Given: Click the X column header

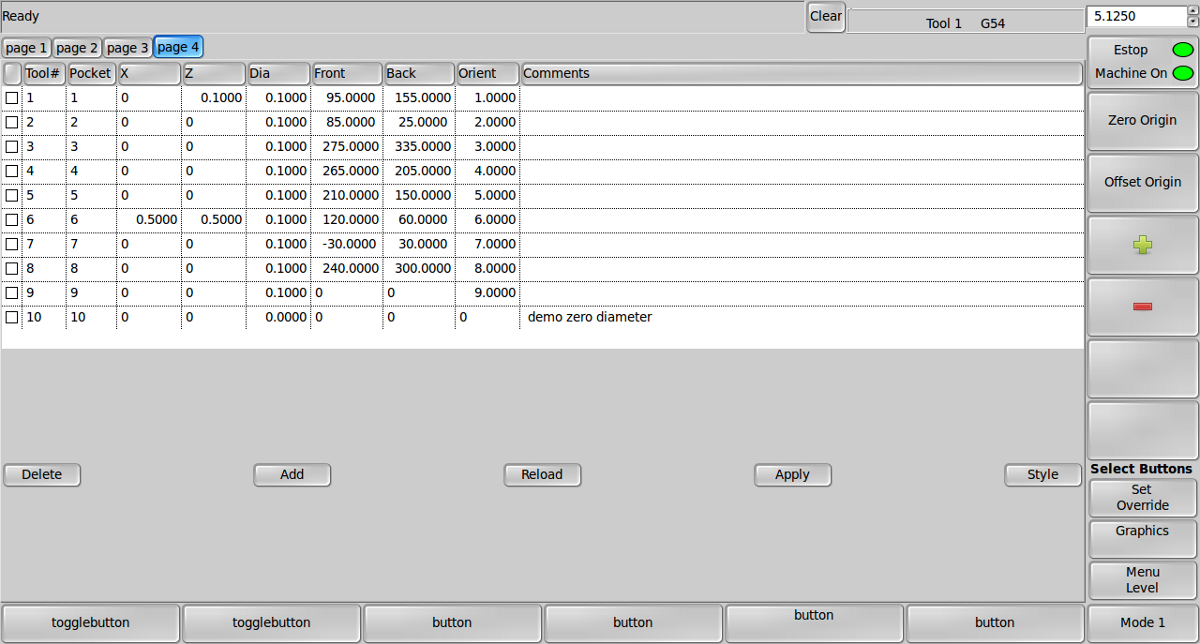Looking at the screenshot, I should pyautogui.click(x=149, y=73).
